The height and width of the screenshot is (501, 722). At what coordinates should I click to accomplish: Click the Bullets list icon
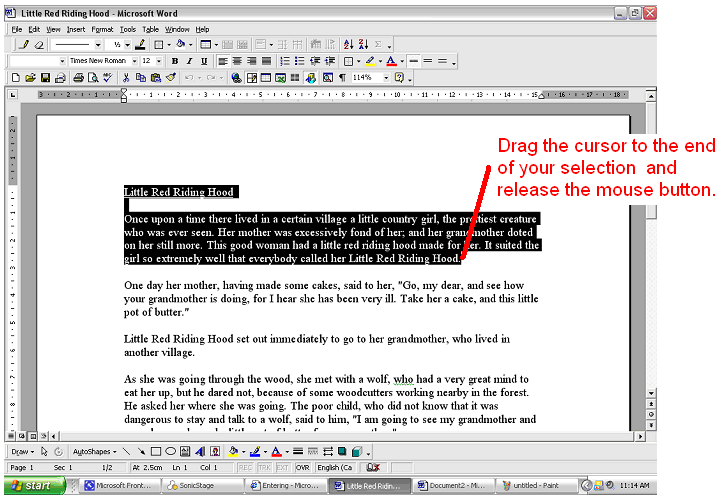(x=300, y=61)
